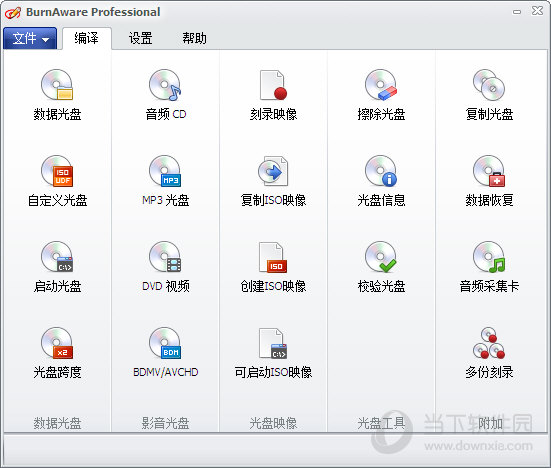Viewport: 551px width, 468px height.
Task: Open the 文件 dropdown menu
Action: tap(30, 38)
